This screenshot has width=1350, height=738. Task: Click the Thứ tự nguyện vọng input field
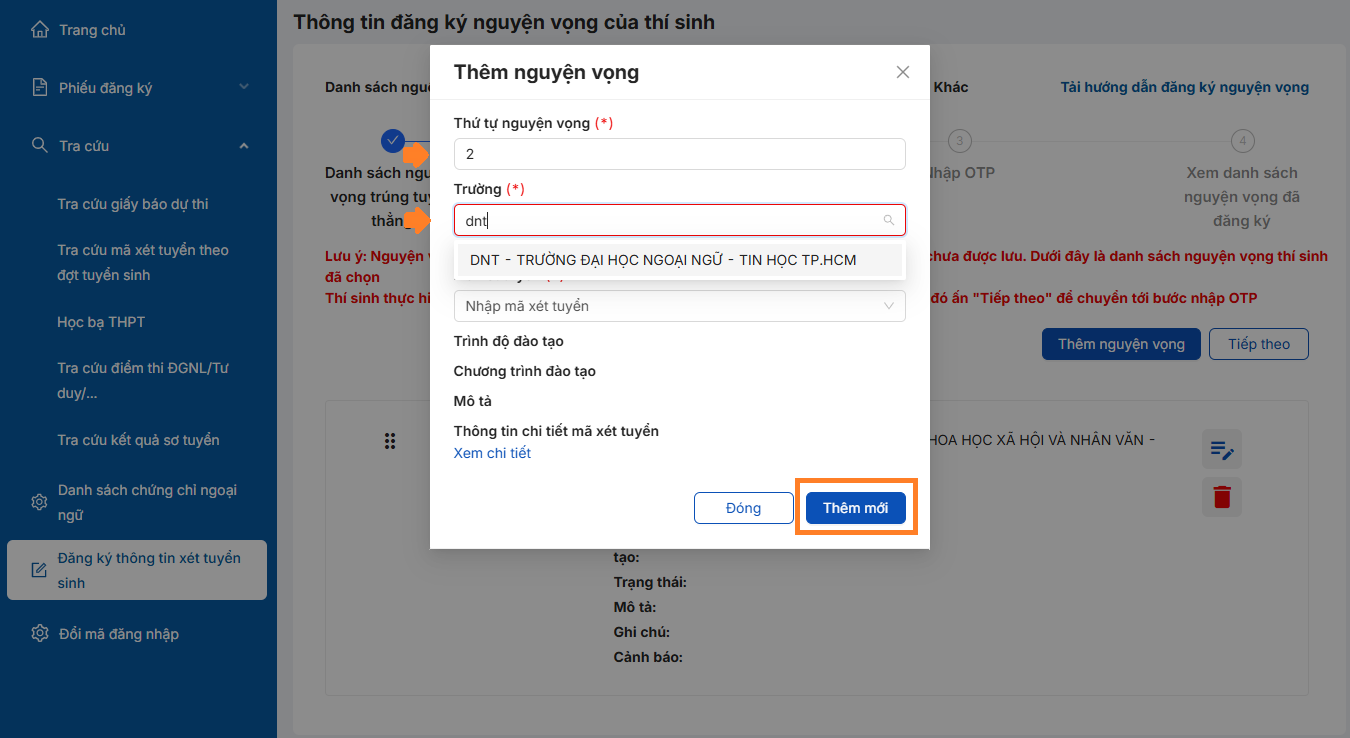[x=680, y=154]
